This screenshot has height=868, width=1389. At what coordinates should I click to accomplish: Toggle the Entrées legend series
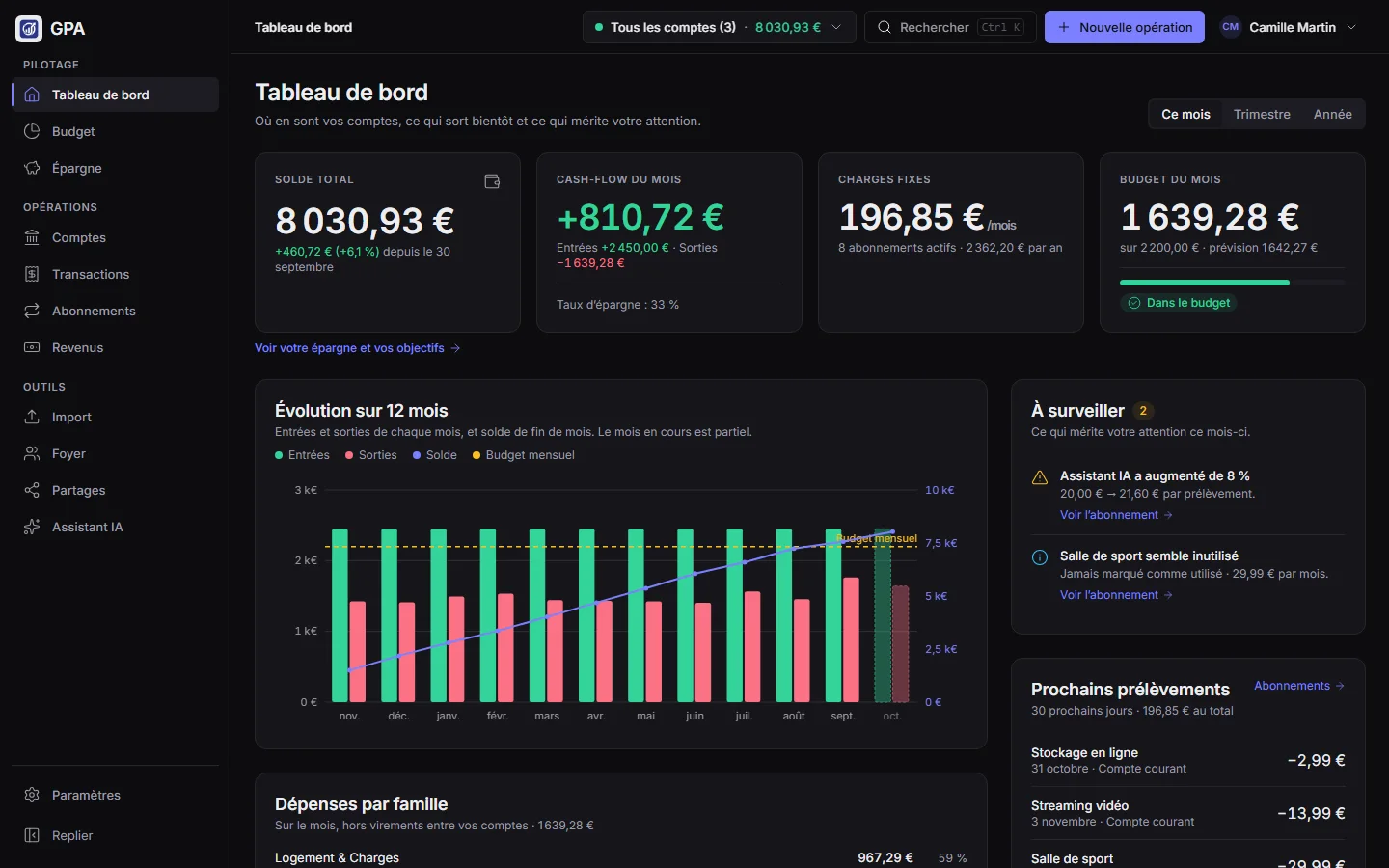pyautogui.click(x=302, y=455)
